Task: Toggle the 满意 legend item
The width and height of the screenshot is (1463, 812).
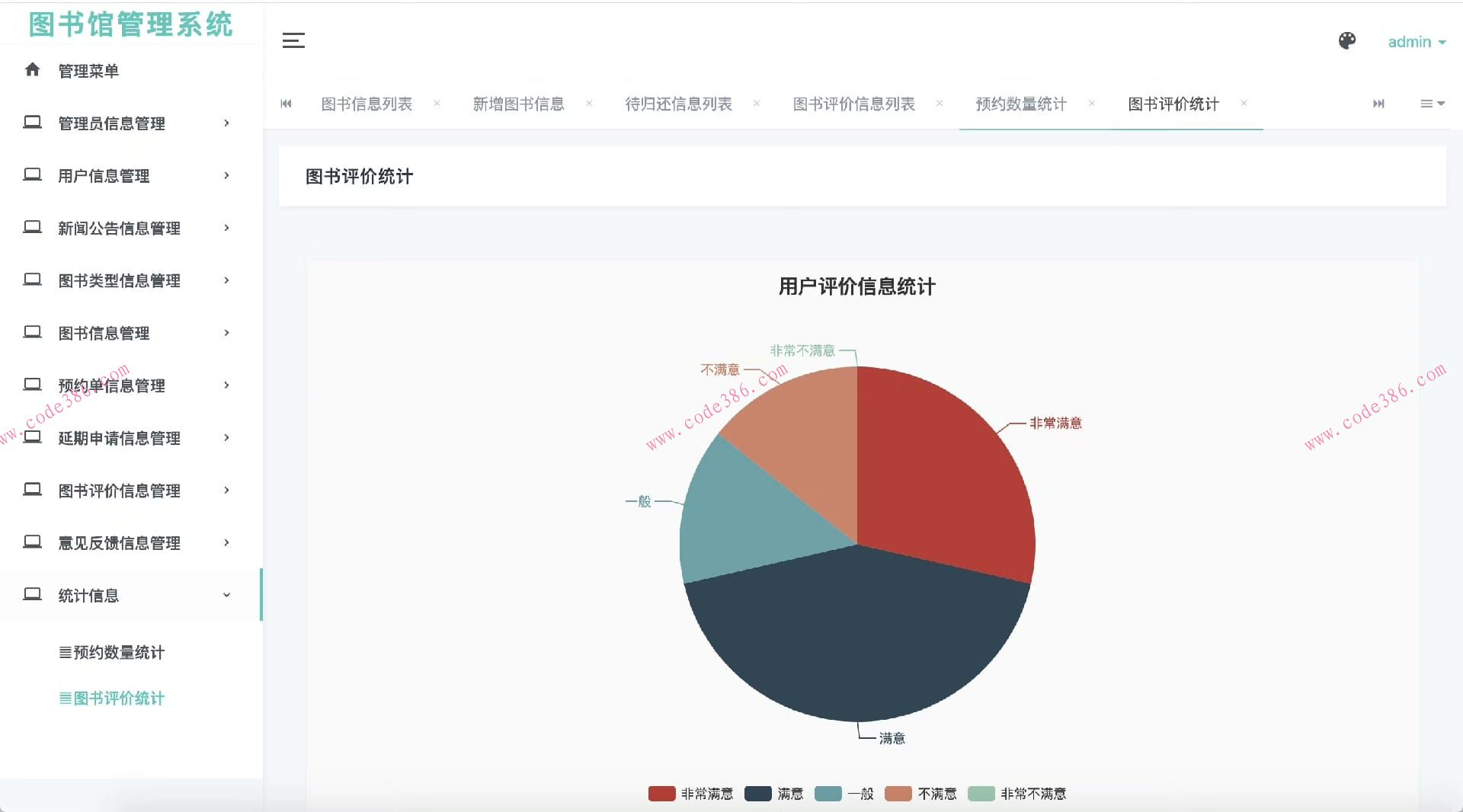Action: 775,794
